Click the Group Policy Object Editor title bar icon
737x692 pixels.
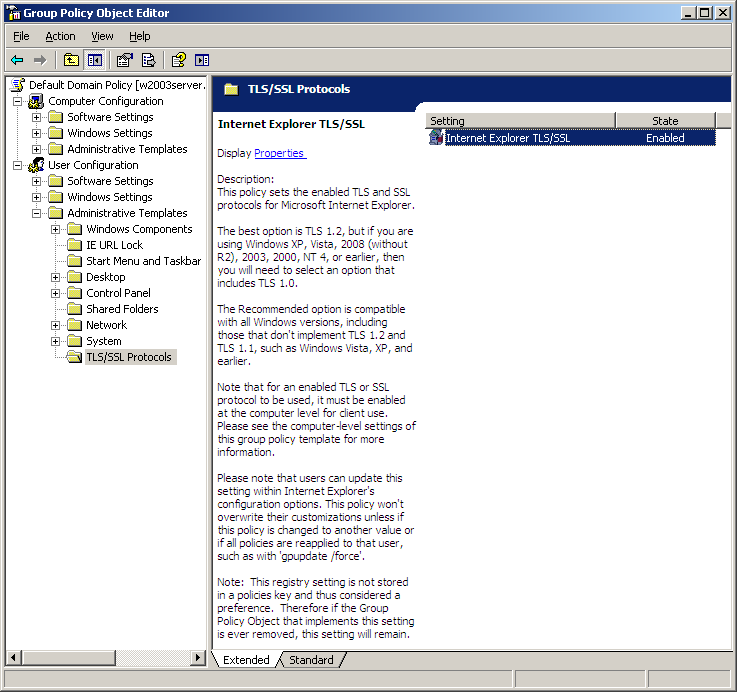(14, 13)
